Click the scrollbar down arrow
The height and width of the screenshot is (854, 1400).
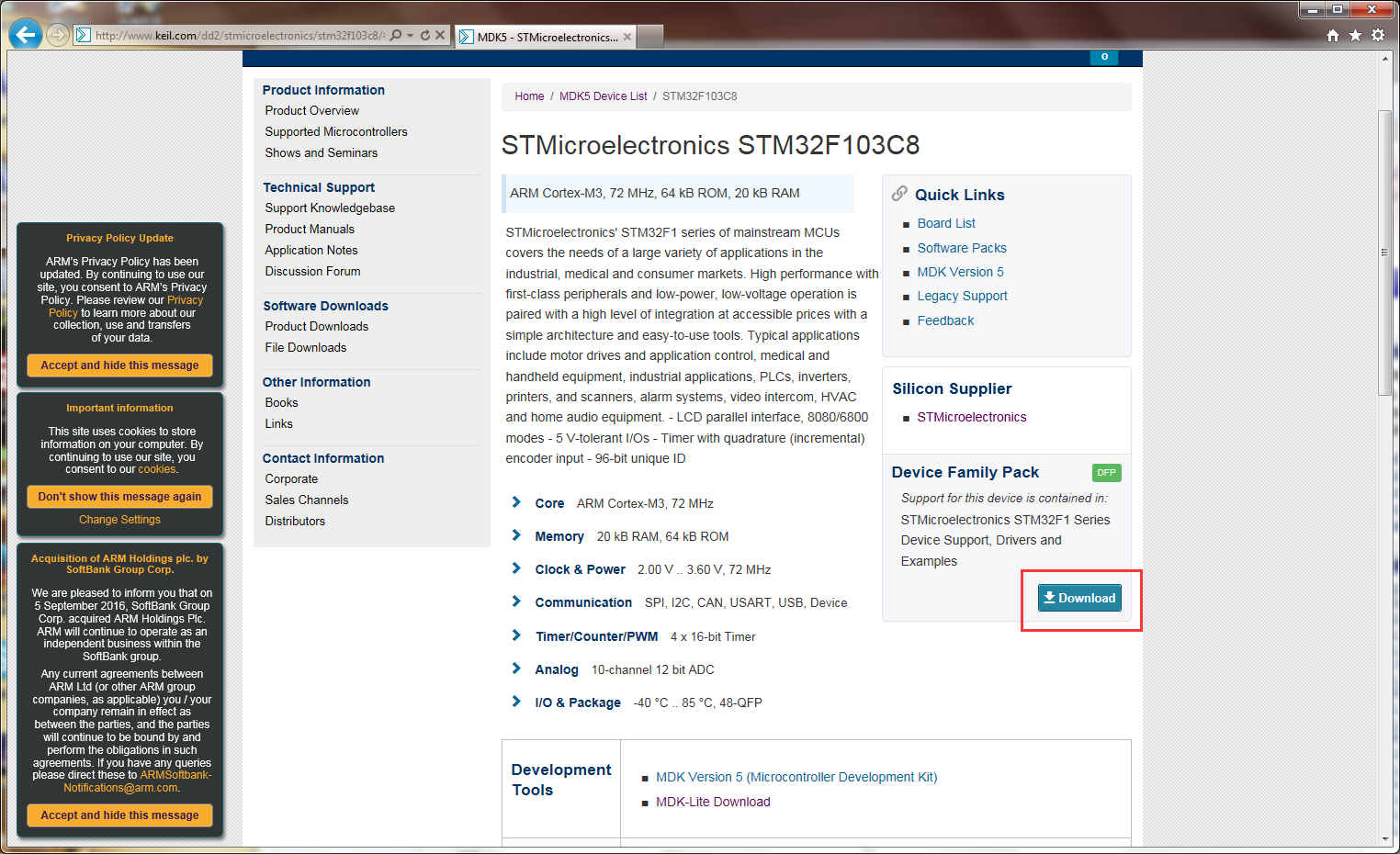click(x=1385, y=839)
